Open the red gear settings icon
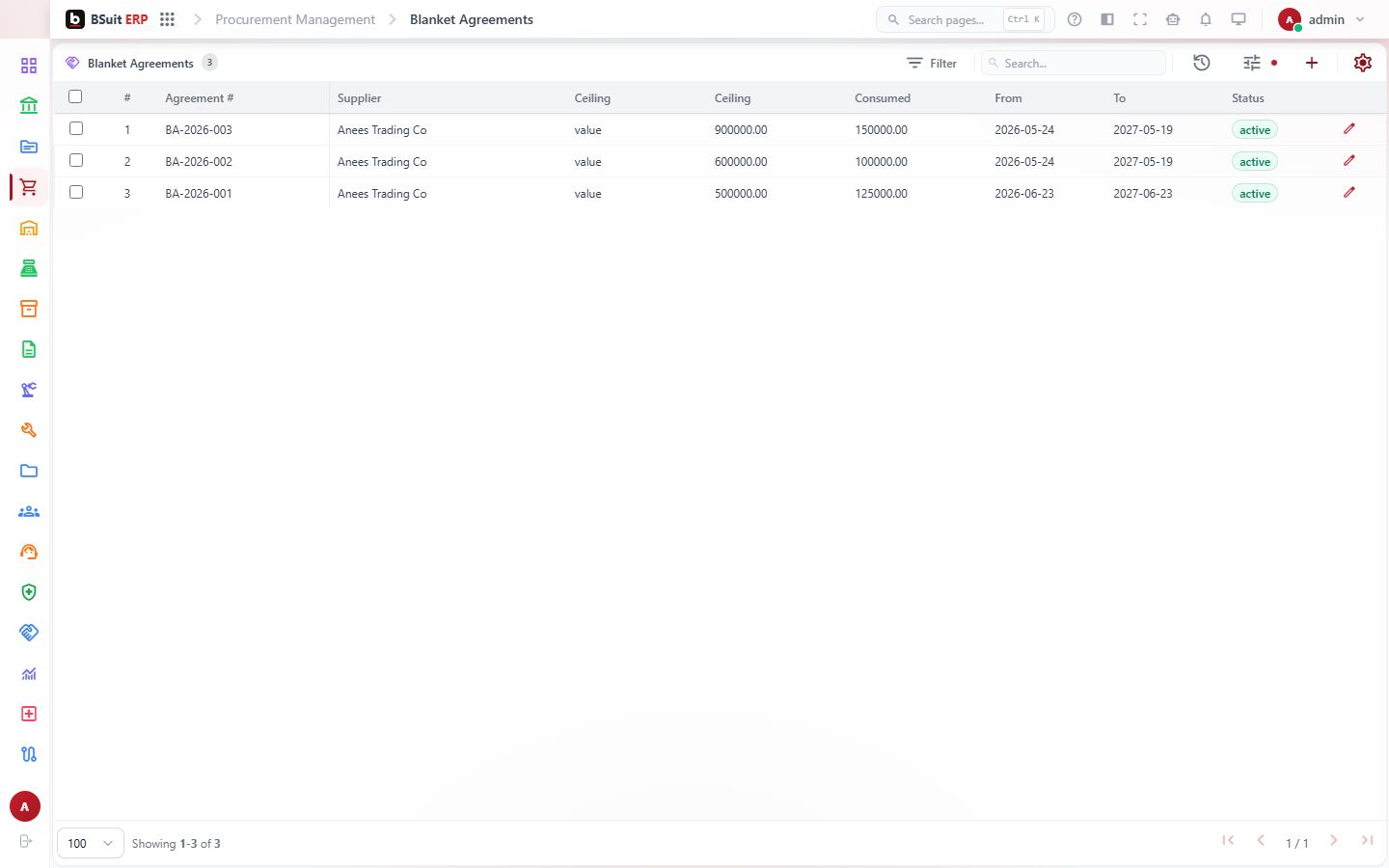 coord(1363,63)
